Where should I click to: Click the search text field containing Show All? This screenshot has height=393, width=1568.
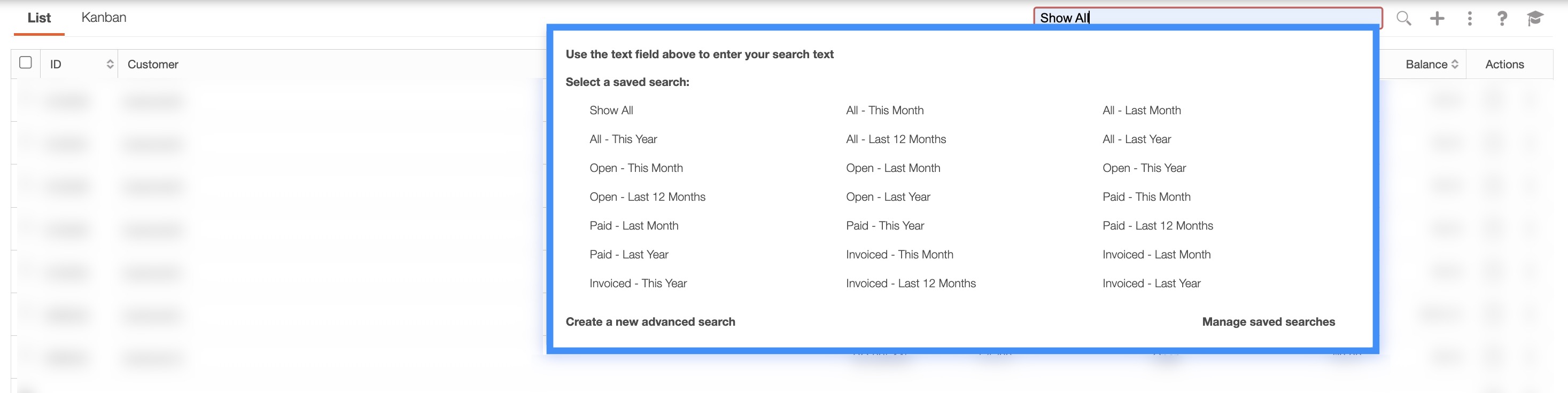(1208, 18)
